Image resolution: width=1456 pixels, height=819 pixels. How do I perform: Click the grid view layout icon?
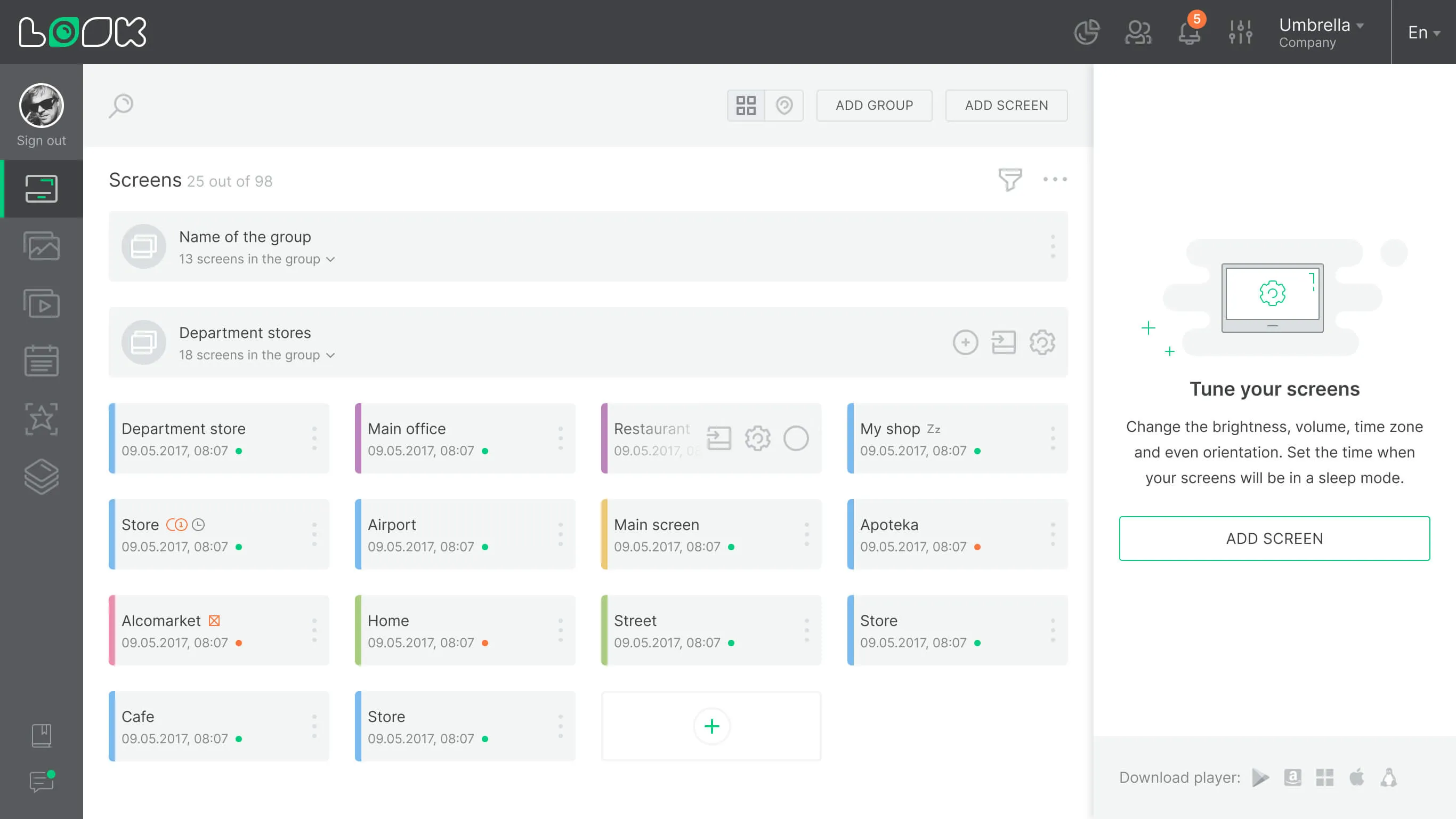coord(746,105)
